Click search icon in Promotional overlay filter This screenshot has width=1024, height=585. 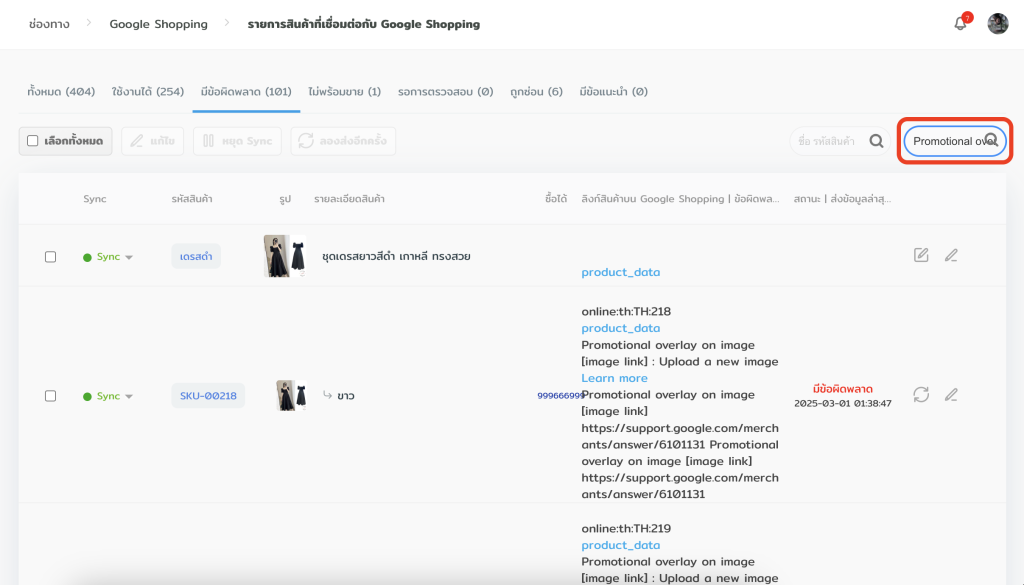[991, 141]
